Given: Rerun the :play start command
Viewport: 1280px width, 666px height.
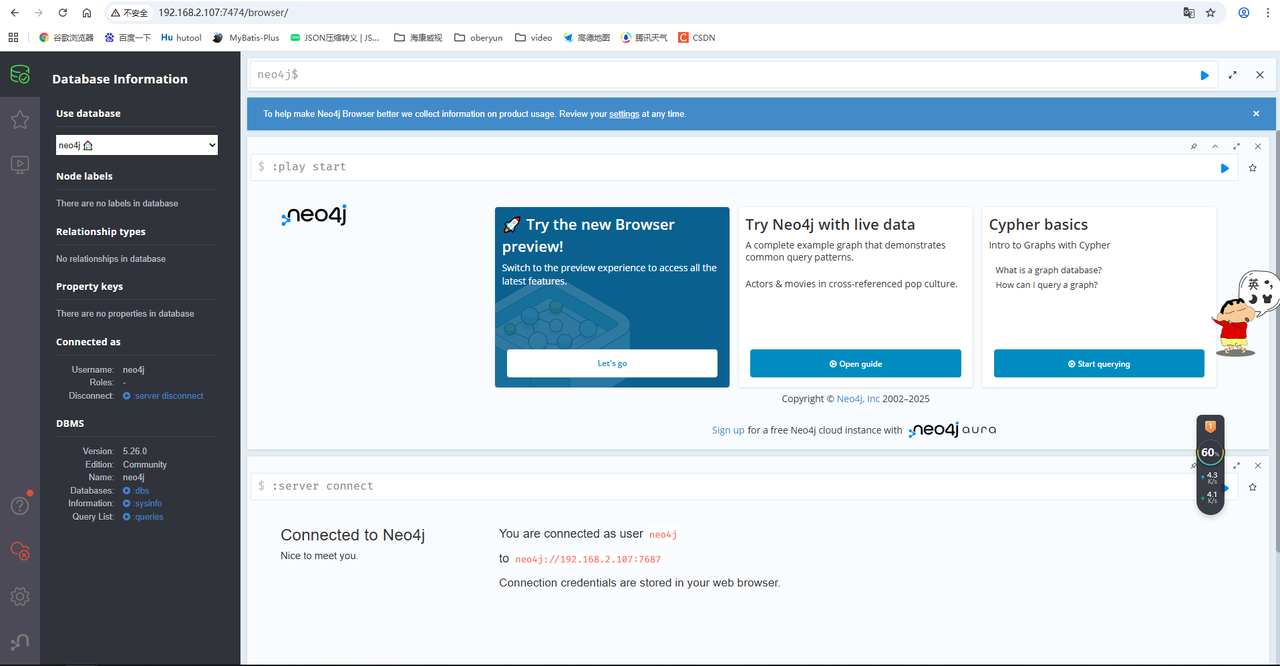Looking at the screenshot, I should coord(1225,168).
